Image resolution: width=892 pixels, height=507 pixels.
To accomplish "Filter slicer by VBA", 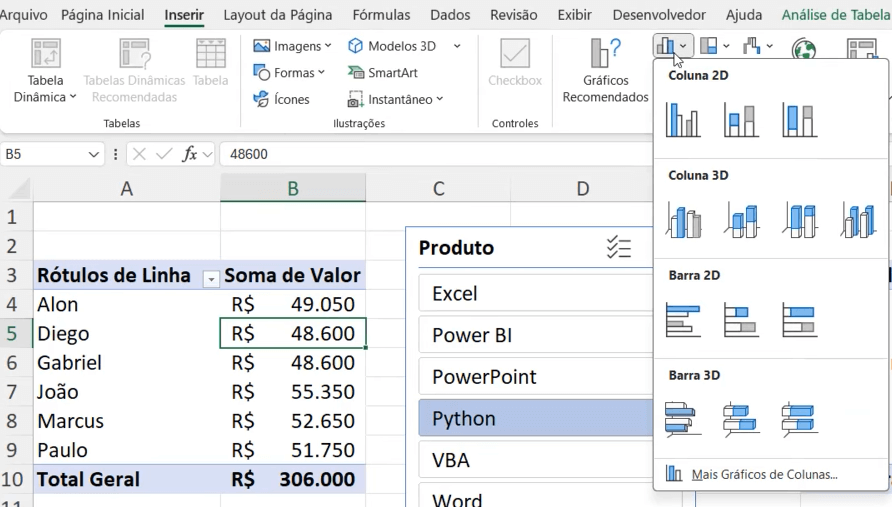I will [x=535, y=460].
